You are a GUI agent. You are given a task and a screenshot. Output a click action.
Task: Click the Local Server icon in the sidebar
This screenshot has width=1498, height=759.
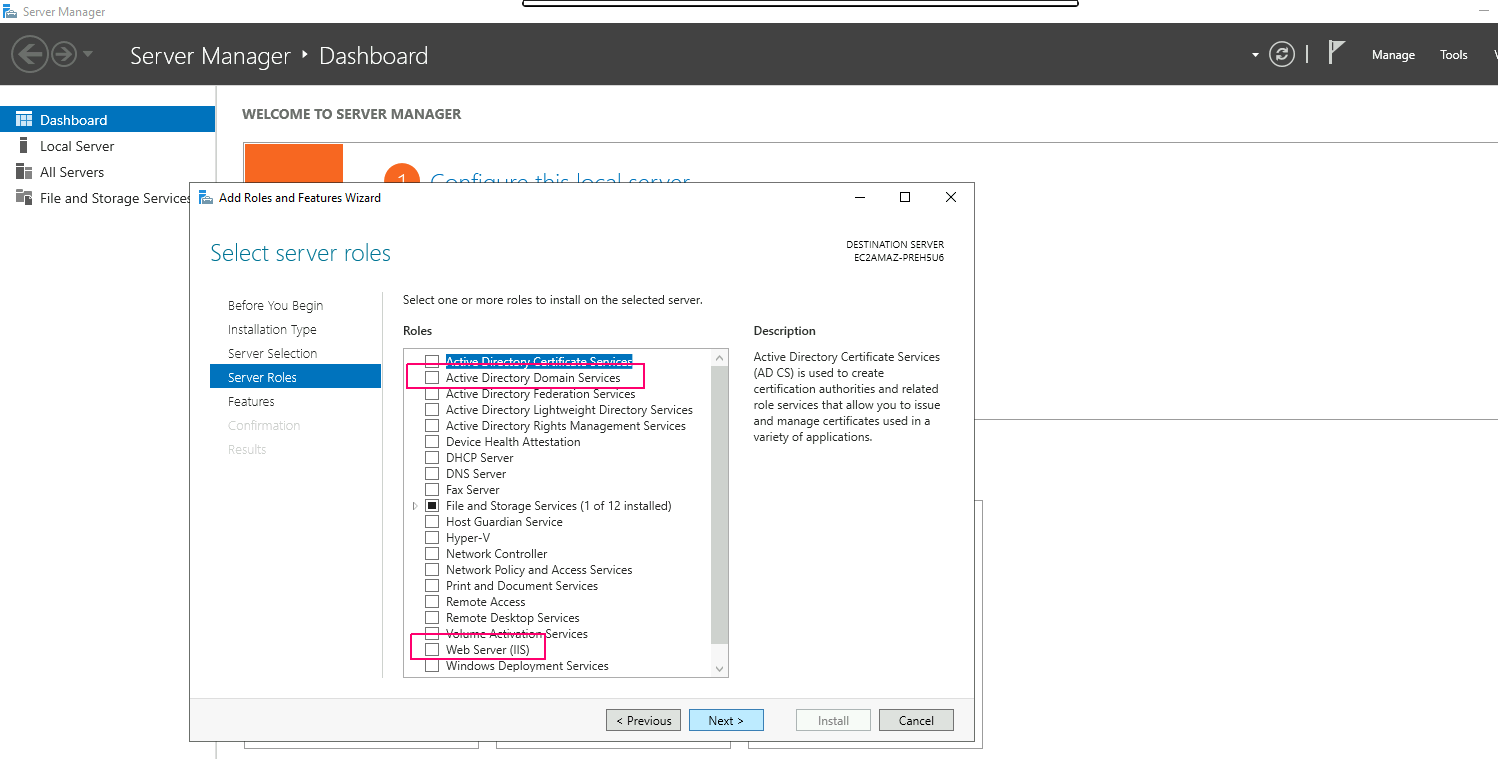24,145
